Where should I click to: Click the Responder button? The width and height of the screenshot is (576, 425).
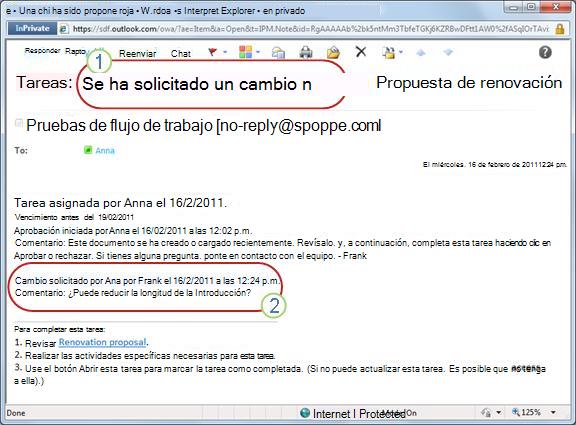(42, 51)
